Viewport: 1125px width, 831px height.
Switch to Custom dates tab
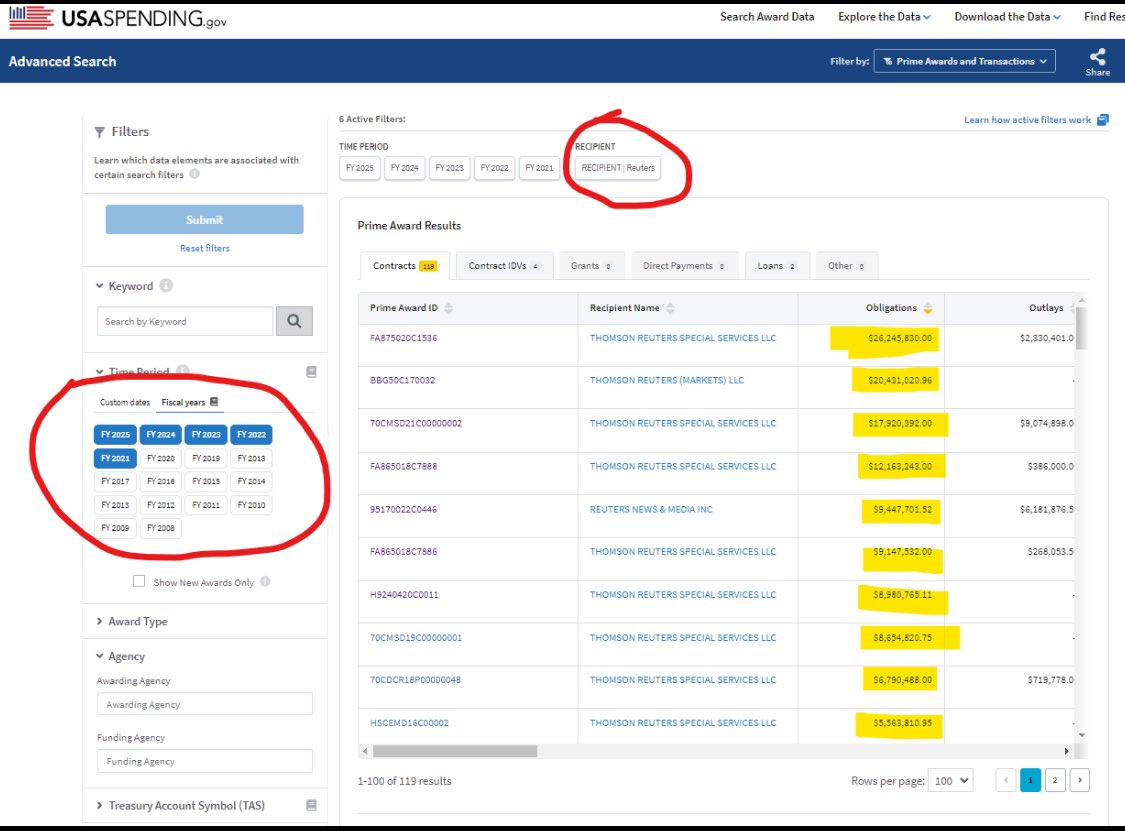tap(125, 402)
